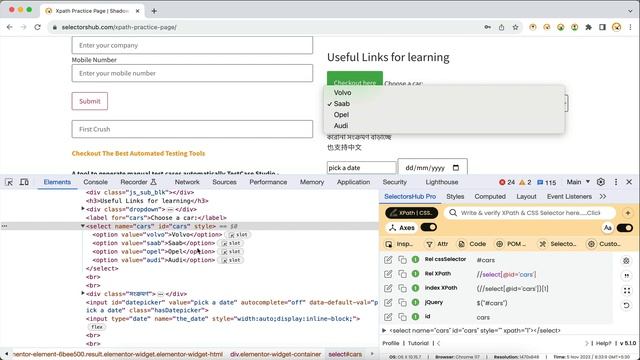Click the Code button in SelectorsHub
Viewport: 640px width, 360px height.
tap(472, 244)
